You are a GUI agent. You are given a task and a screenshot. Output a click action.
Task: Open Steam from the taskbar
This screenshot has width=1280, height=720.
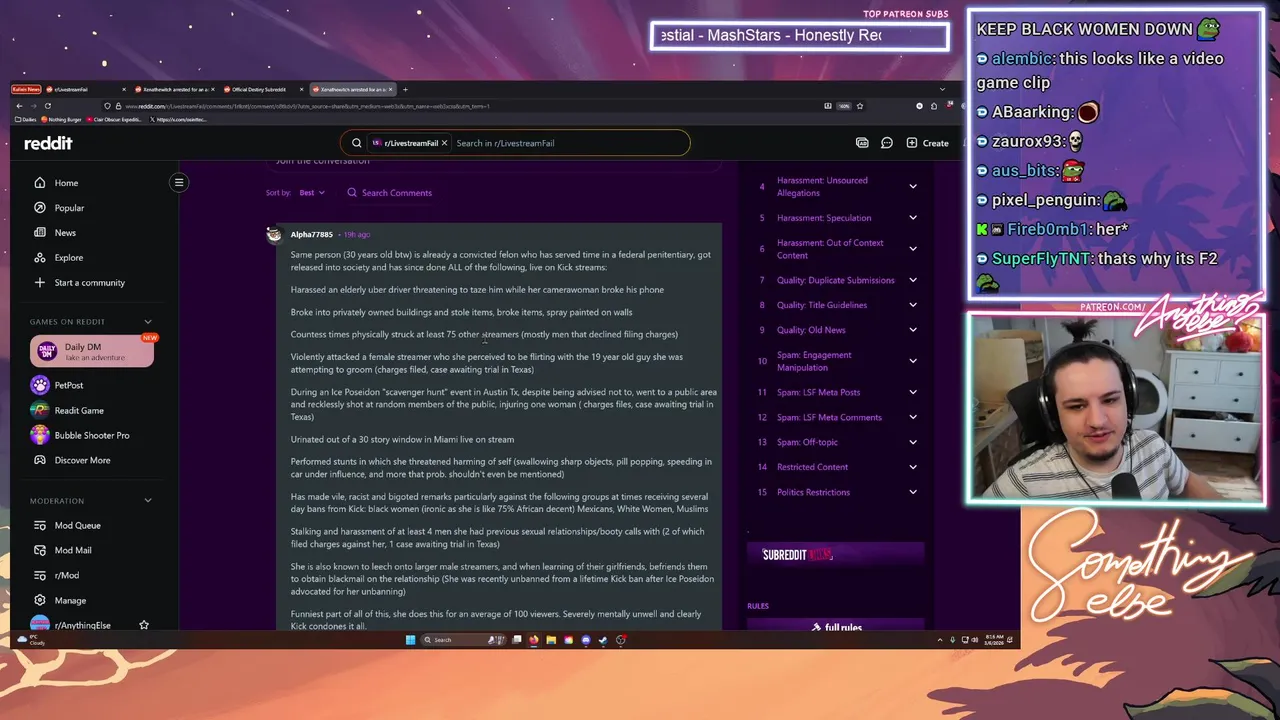tap(603, 640)
